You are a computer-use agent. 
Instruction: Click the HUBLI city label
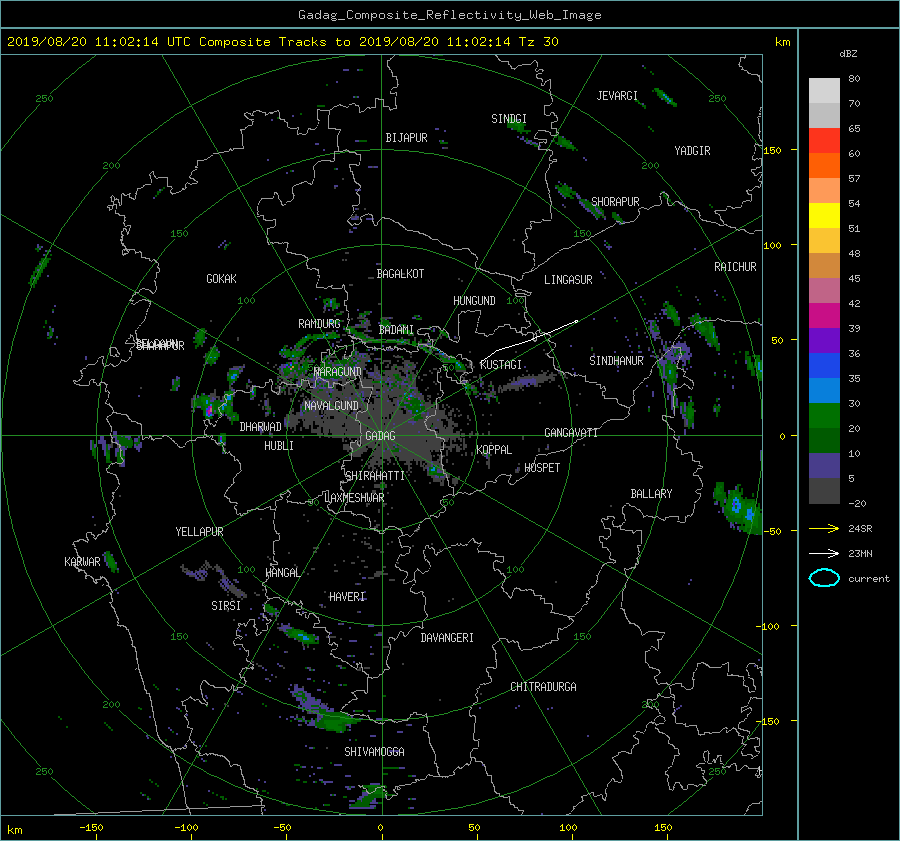[x=278, y=446]
